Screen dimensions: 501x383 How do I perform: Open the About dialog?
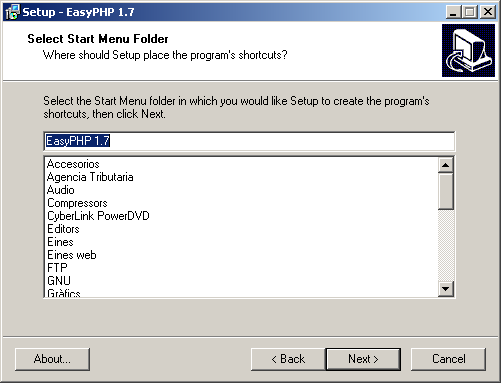point(52,359)
